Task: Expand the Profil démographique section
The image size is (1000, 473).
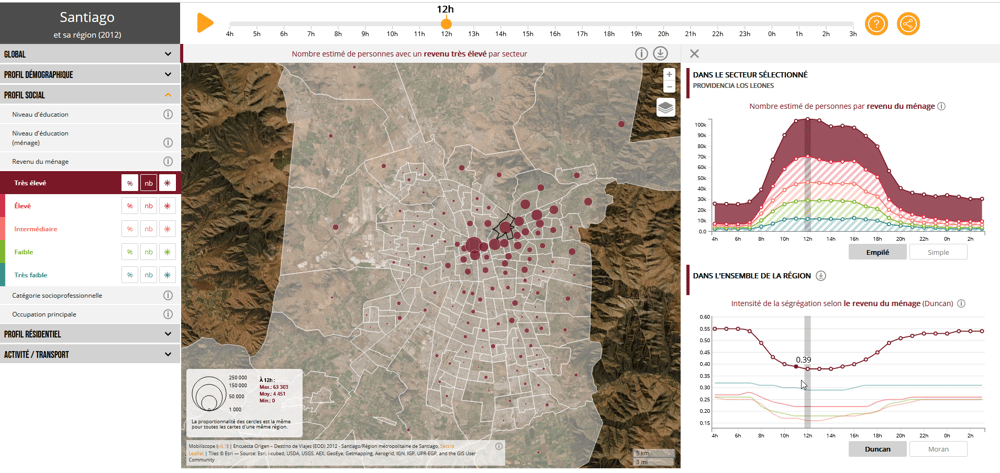Action: [x=91, y=75]
